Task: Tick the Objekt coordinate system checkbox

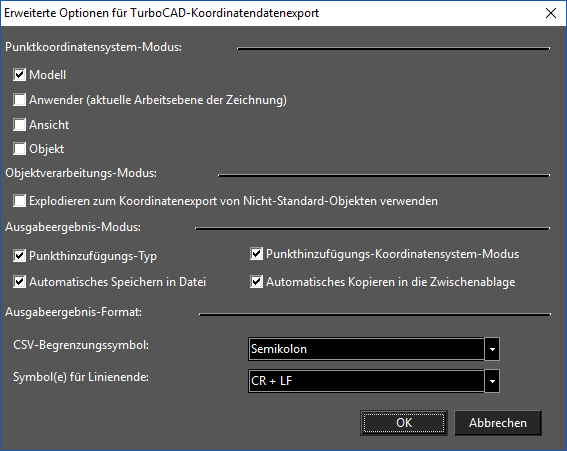Action: pyautogui.click(x=19, y=149)
